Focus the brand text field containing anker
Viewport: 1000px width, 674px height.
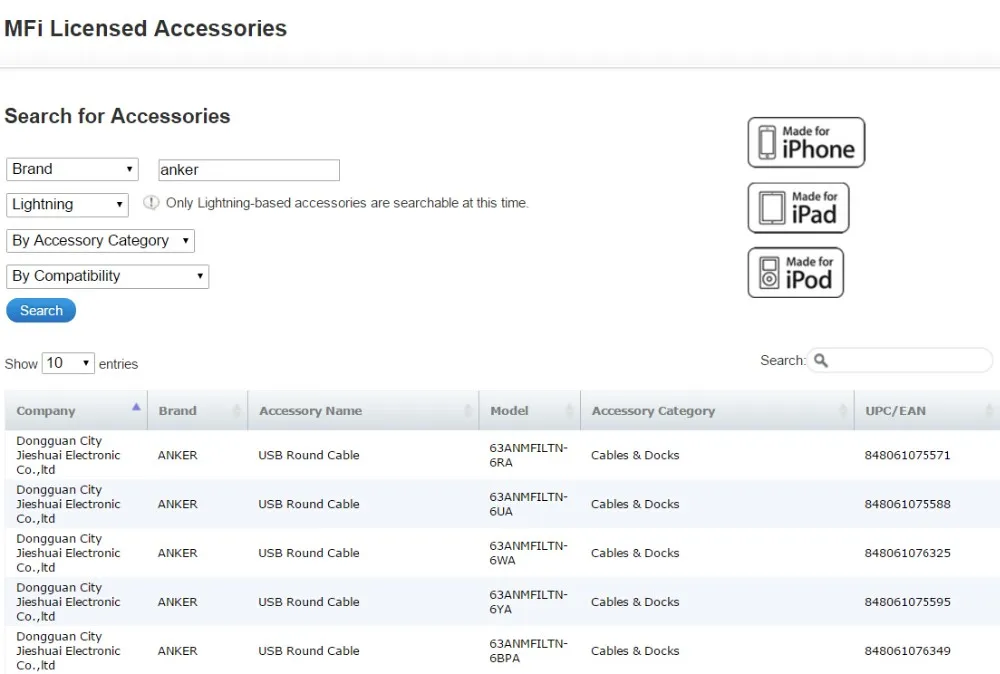tap(249, 170)
